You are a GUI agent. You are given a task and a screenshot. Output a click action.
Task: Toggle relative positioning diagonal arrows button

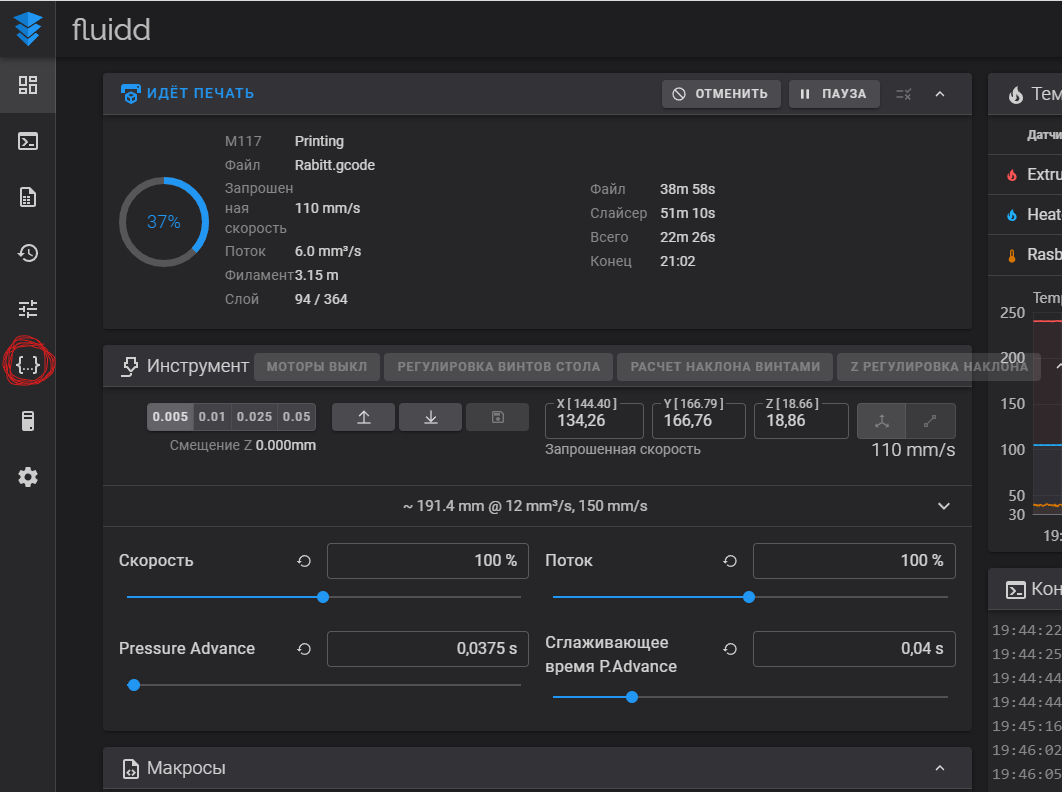(931, 421)
